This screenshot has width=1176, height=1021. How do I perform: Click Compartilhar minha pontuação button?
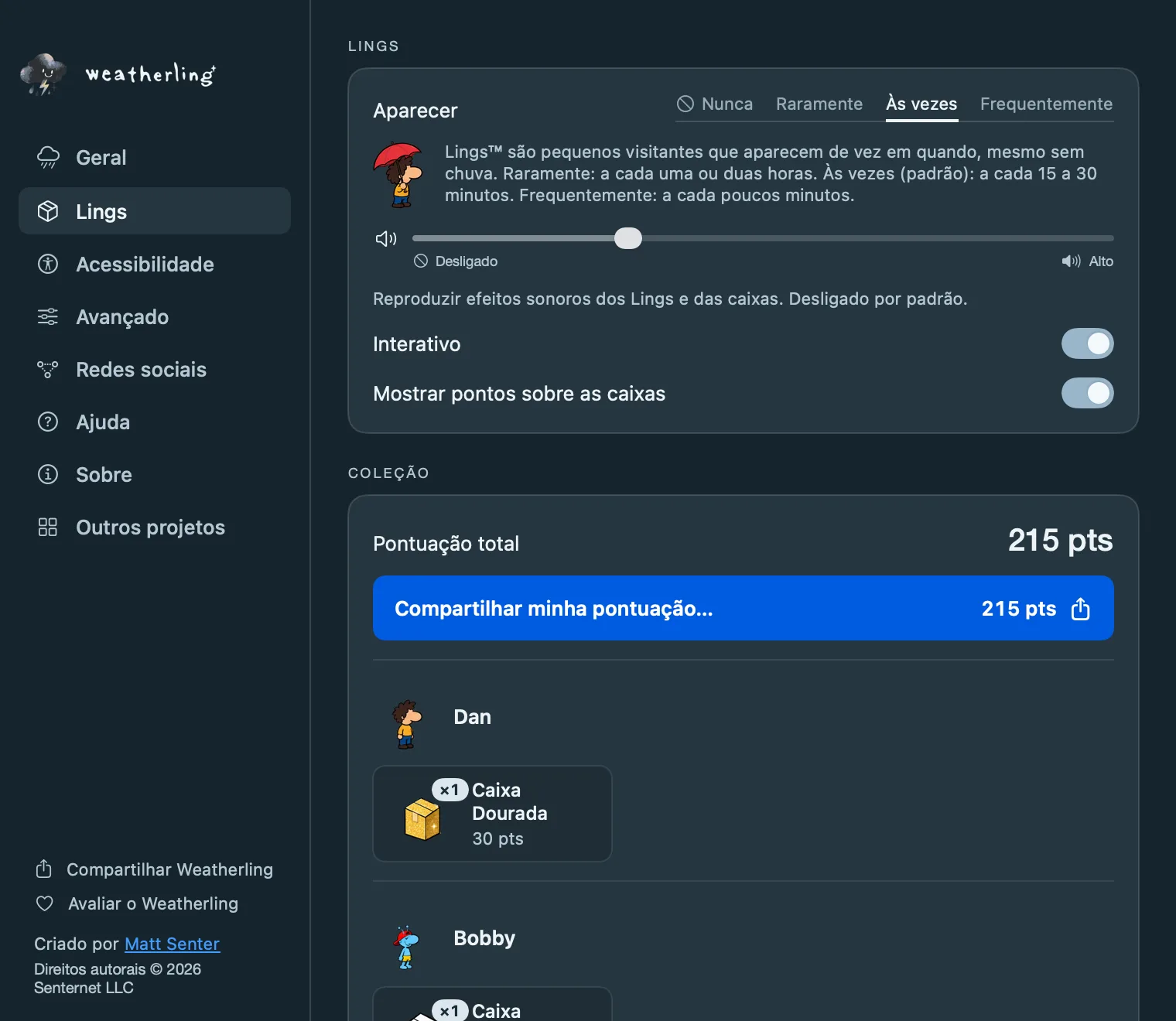click(x=744, y=608)
